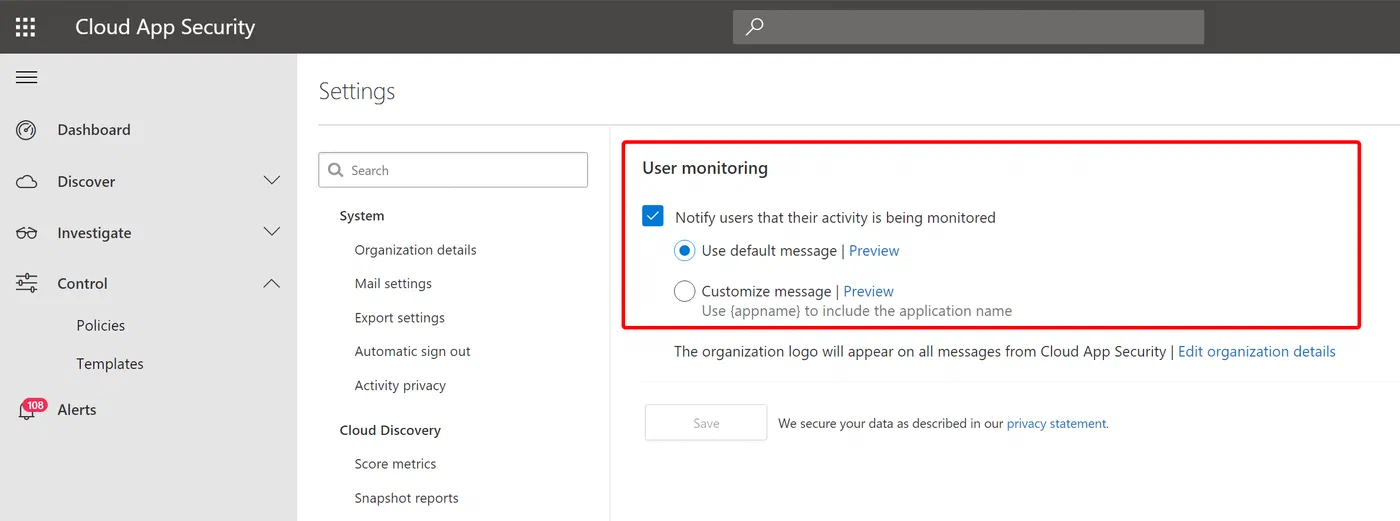Click the Save button
Viewport: 1400px width, 521px height.
[x=706, y=423]
